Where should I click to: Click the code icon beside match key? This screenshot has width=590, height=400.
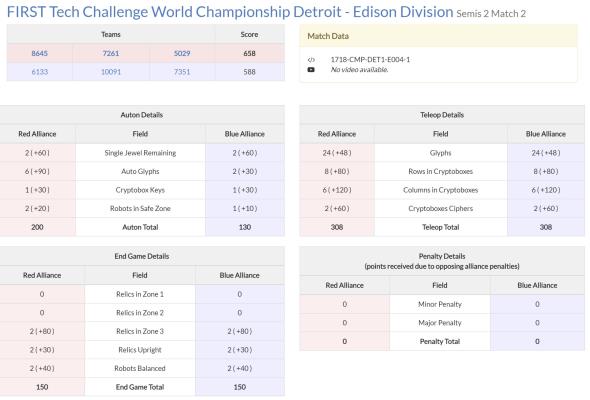[x=311, y=60]
